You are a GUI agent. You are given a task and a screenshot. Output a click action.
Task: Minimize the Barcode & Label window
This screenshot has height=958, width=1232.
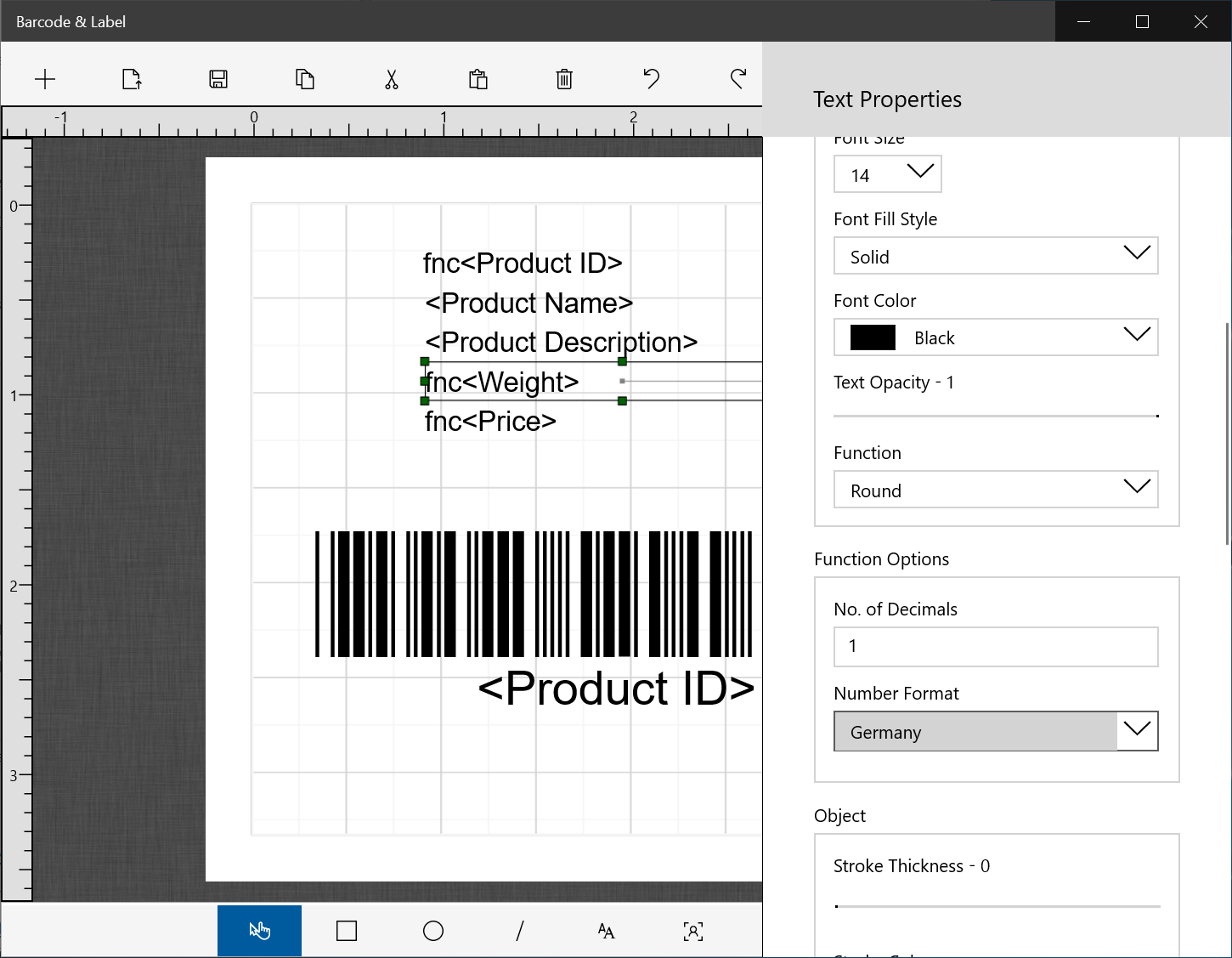[1083, 21]
